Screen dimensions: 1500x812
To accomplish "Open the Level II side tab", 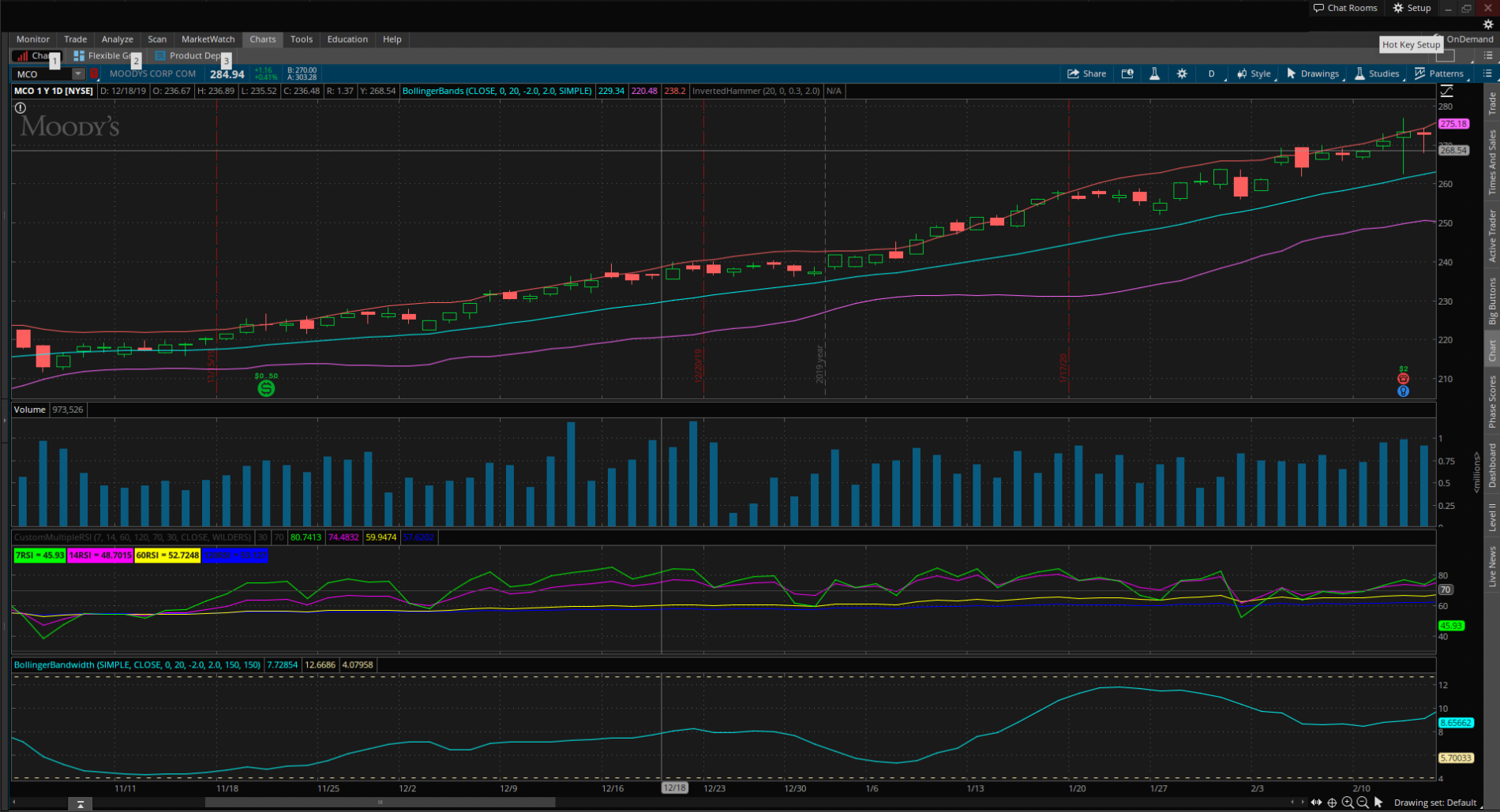I will [x=1492, y=516].
